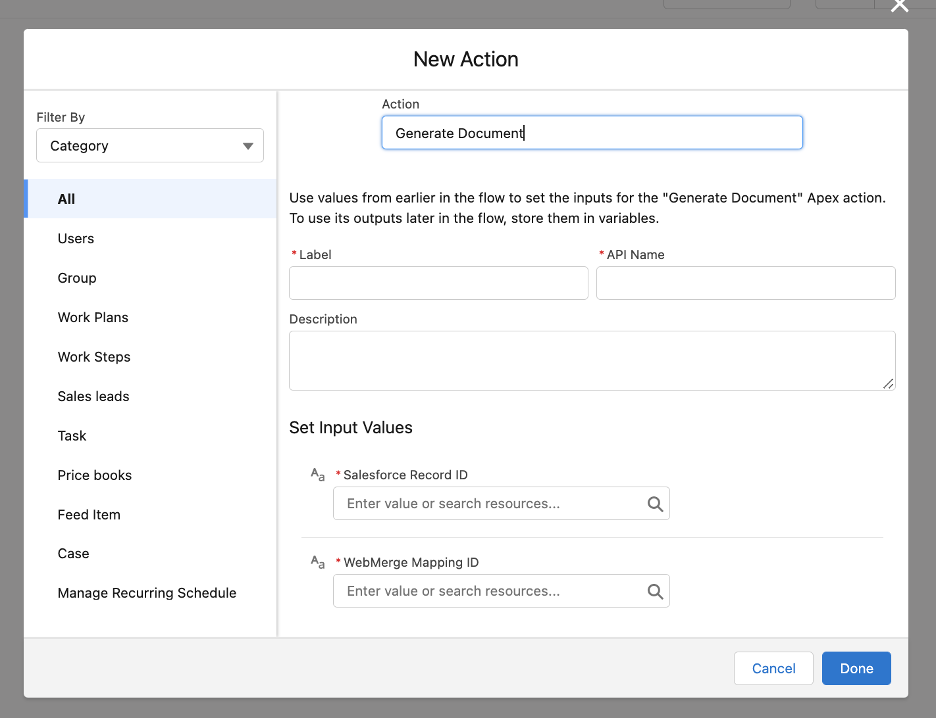Select the Users category

point(75,238)
